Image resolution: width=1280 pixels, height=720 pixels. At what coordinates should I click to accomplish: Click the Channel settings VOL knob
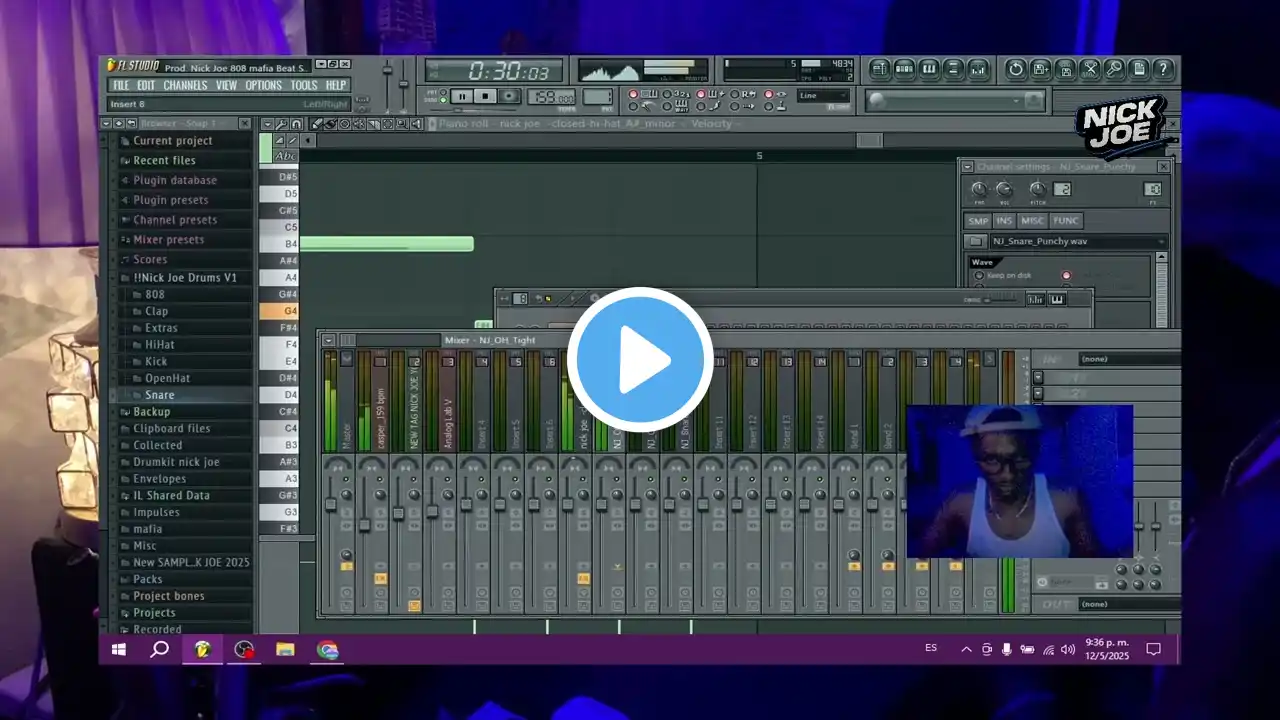click(x=1004, y=189)
